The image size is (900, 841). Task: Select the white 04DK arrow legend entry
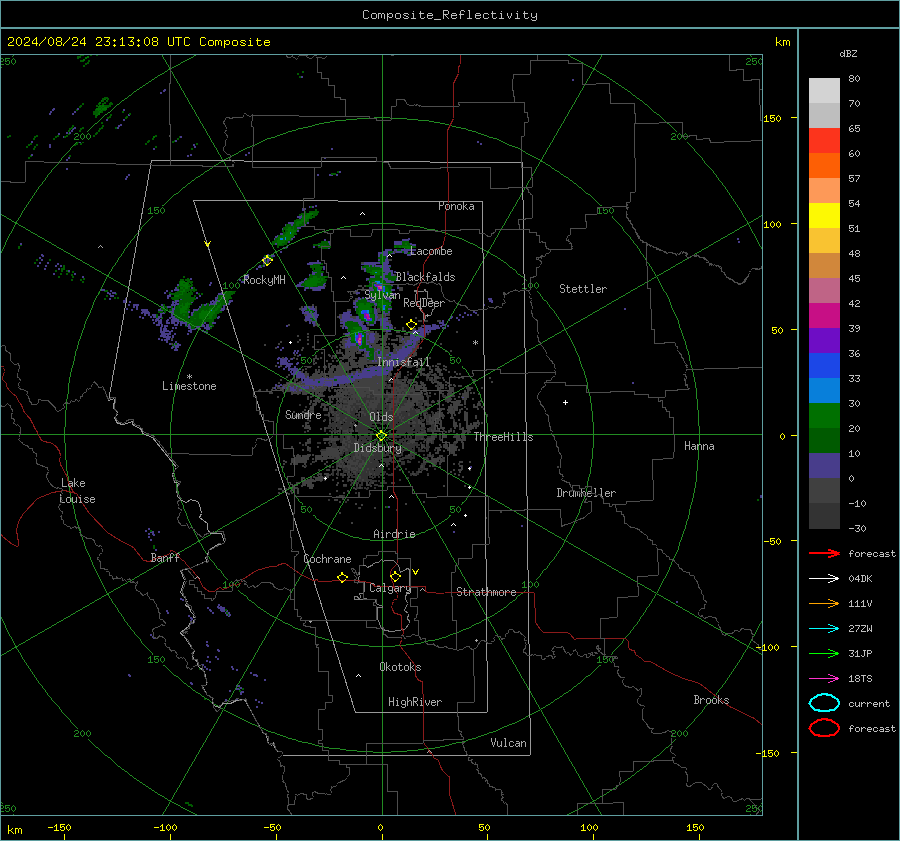[824, 579]
